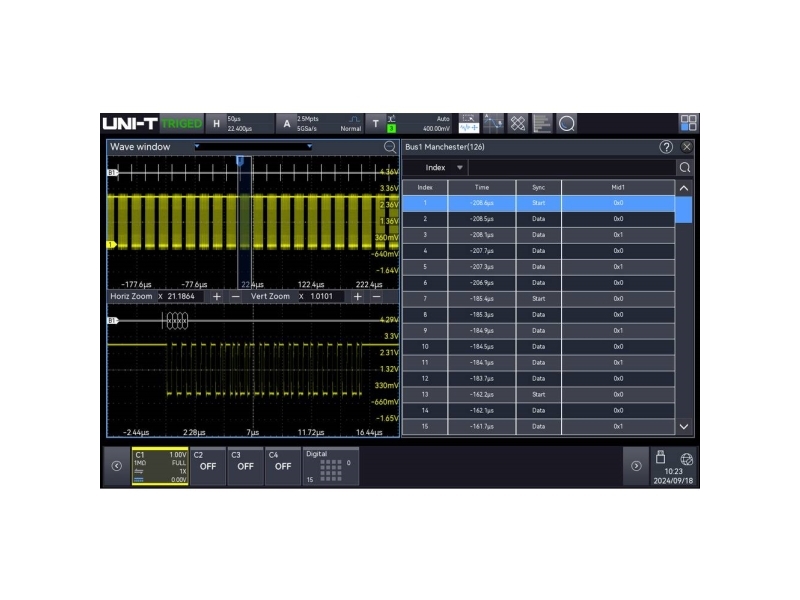Select decode row with index 15

539,427
